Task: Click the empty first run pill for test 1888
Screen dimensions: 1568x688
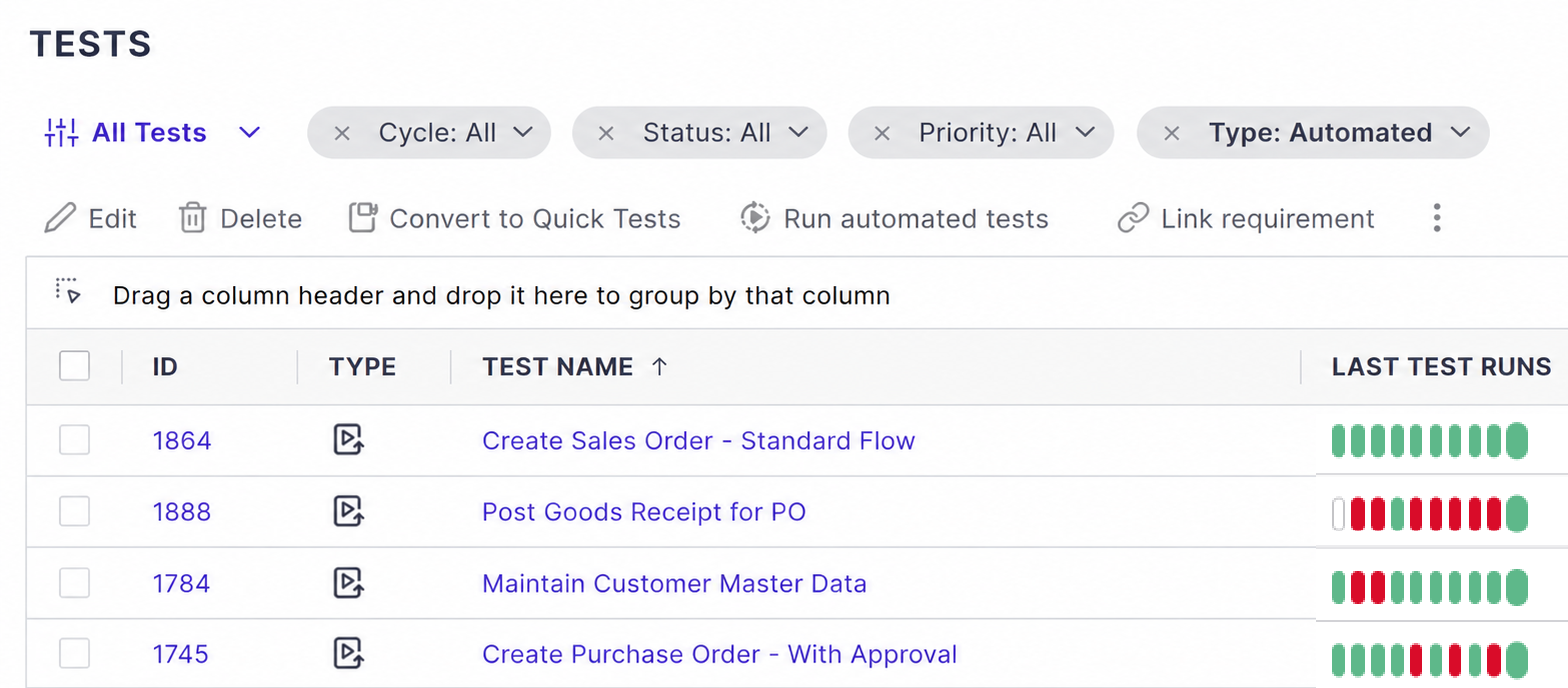Action: [x=1338, y=513]
